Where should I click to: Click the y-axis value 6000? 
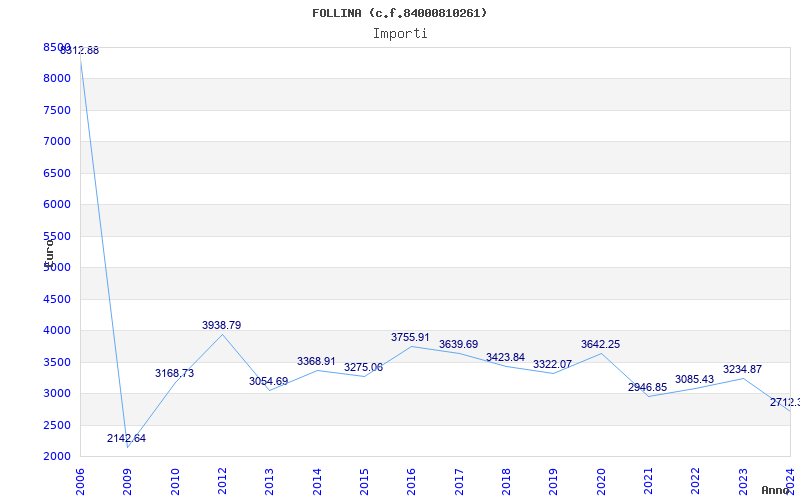pos(57,204)
